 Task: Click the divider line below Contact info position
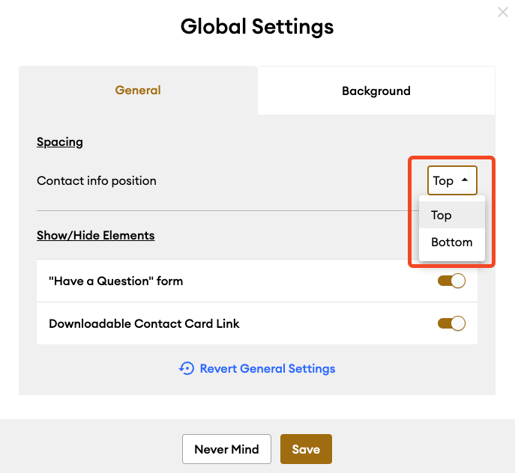223,210
